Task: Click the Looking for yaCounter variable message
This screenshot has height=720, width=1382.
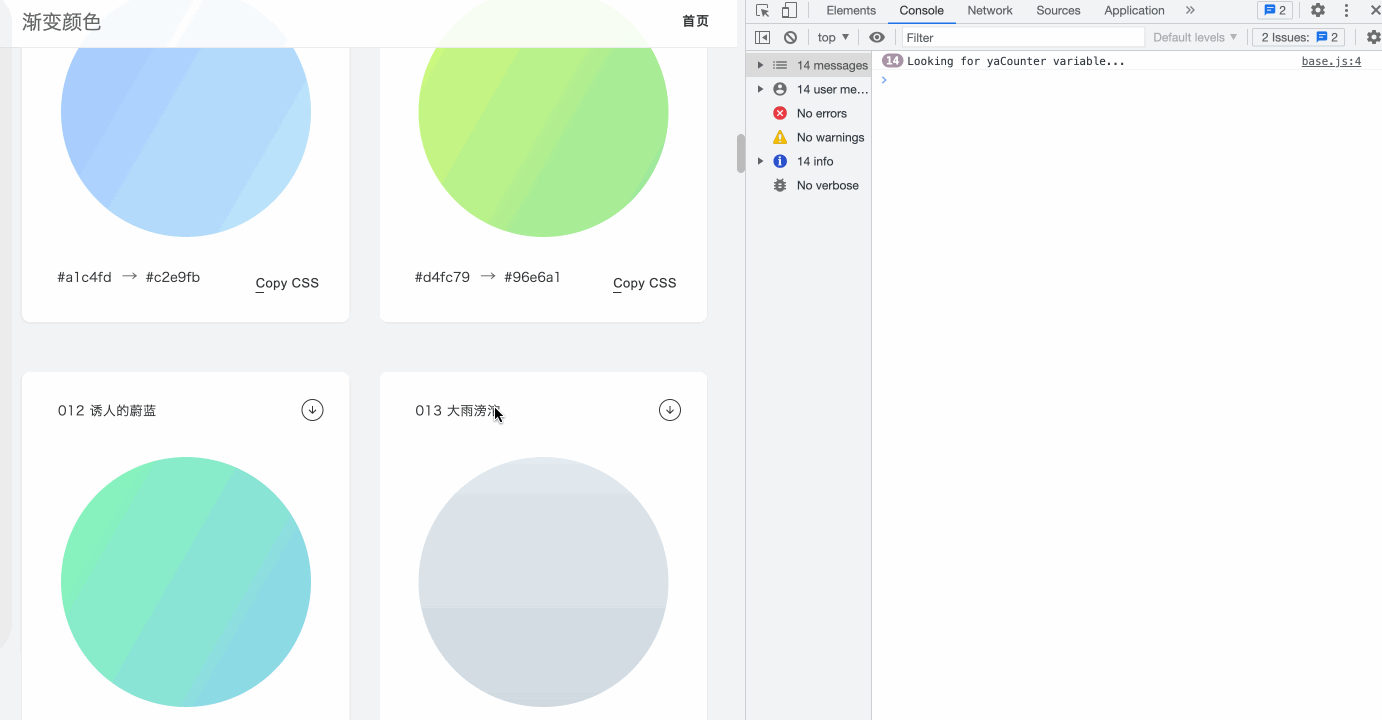Action: (1016, 61)
